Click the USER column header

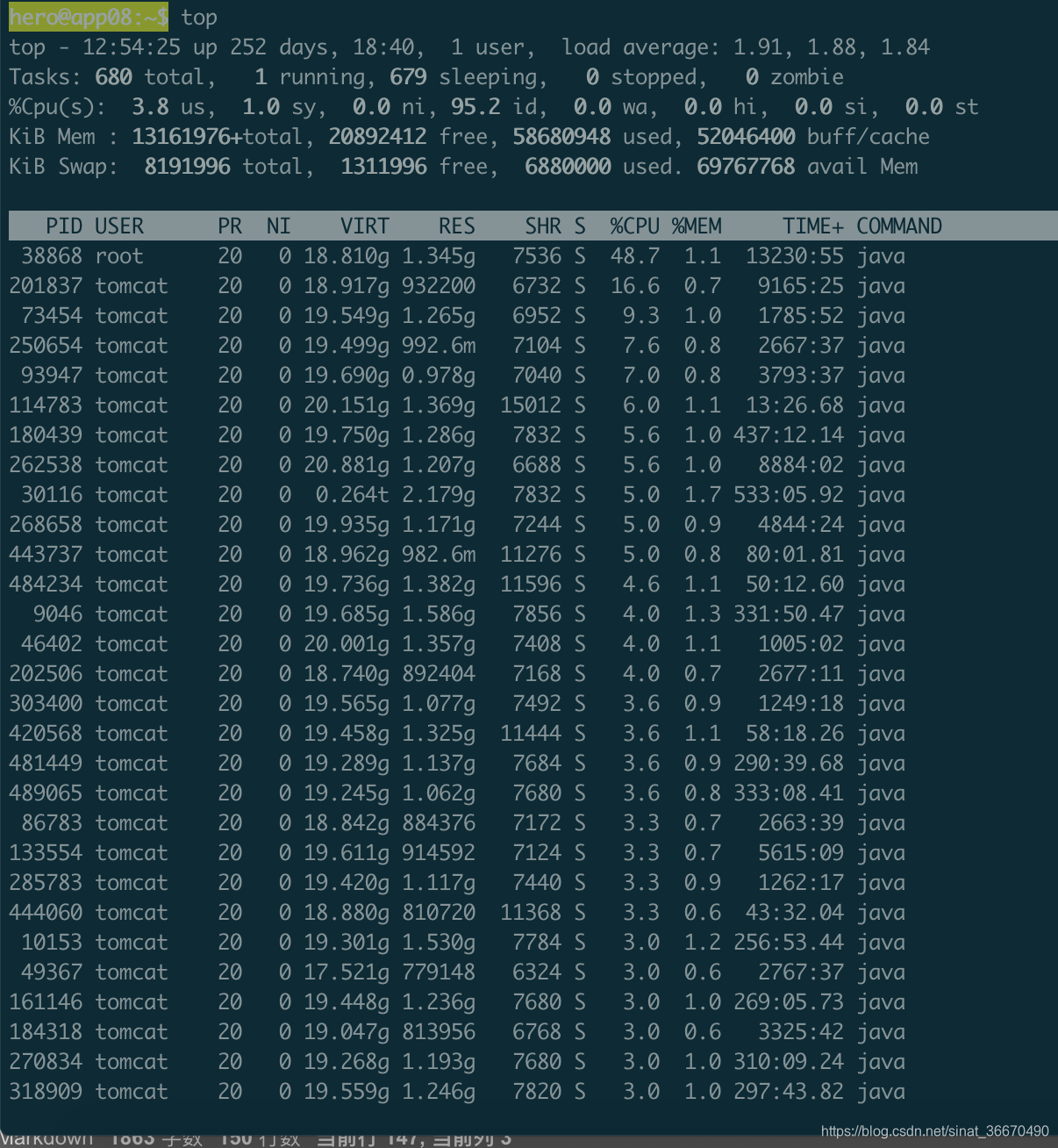point(119,226)
